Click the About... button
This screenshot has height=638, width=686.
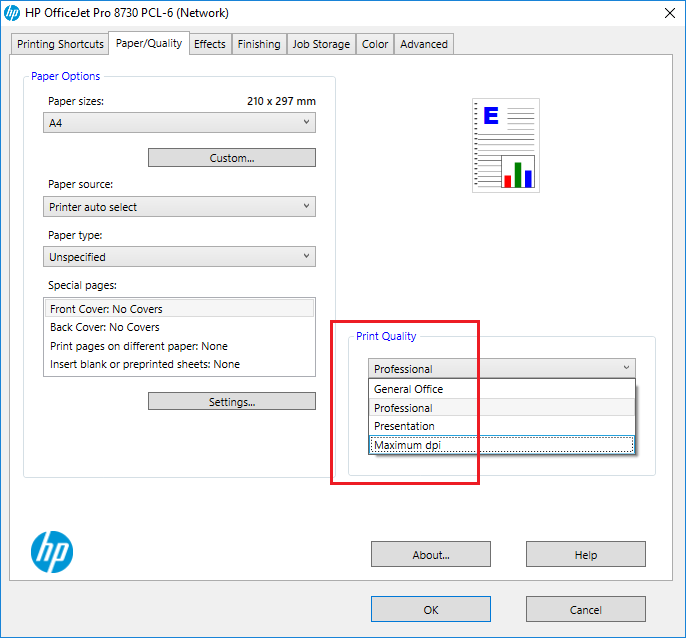coord(431,554)
